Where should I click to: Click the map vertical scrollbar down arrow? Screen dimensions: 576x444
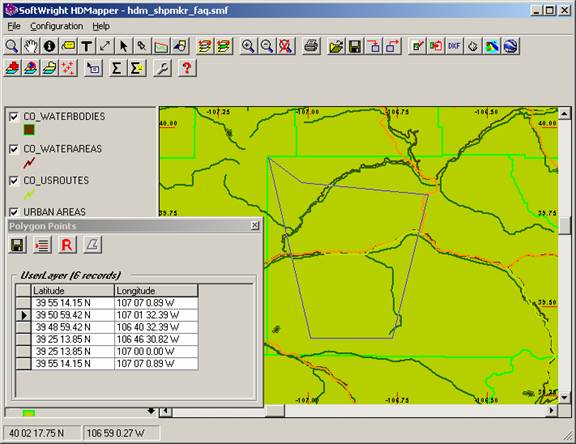click(565, 397)
